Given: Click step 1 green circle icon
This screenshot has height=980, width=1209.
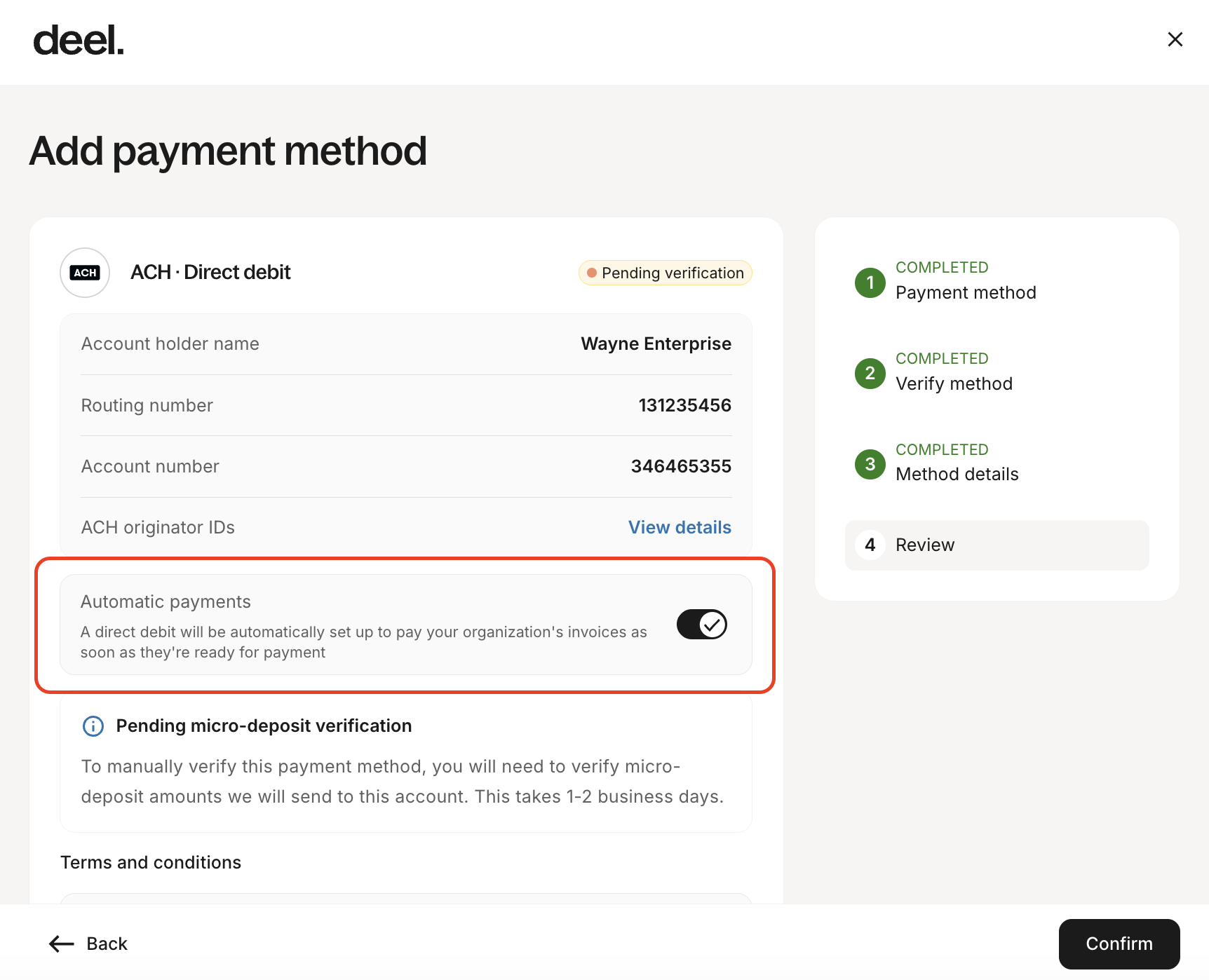Looking at the screenshot, I should pyautogui.click(x=870, y=283).
